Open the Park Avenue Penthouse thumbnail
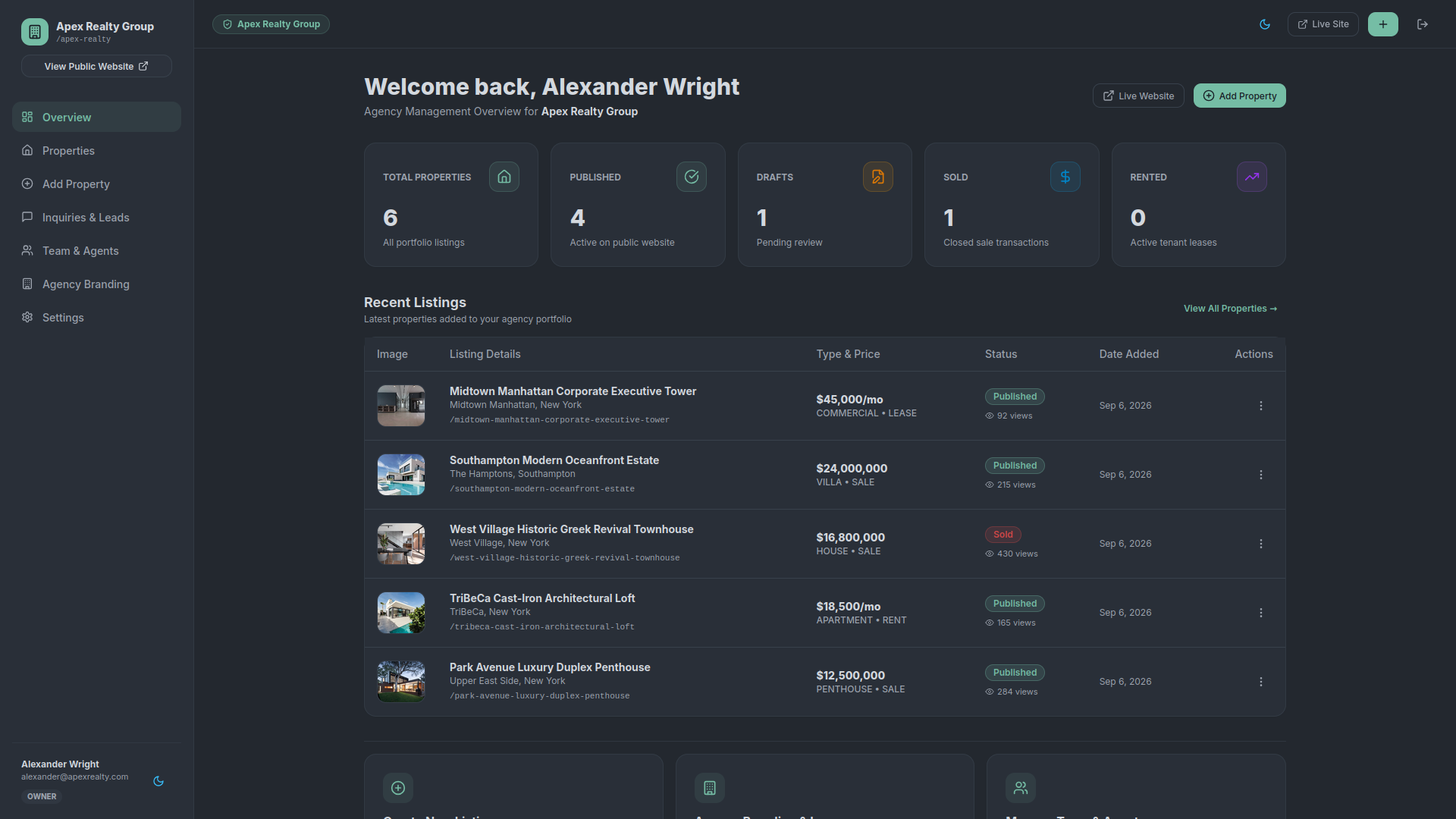Viewport: 1456px width, 819px height. click(401, 682)
